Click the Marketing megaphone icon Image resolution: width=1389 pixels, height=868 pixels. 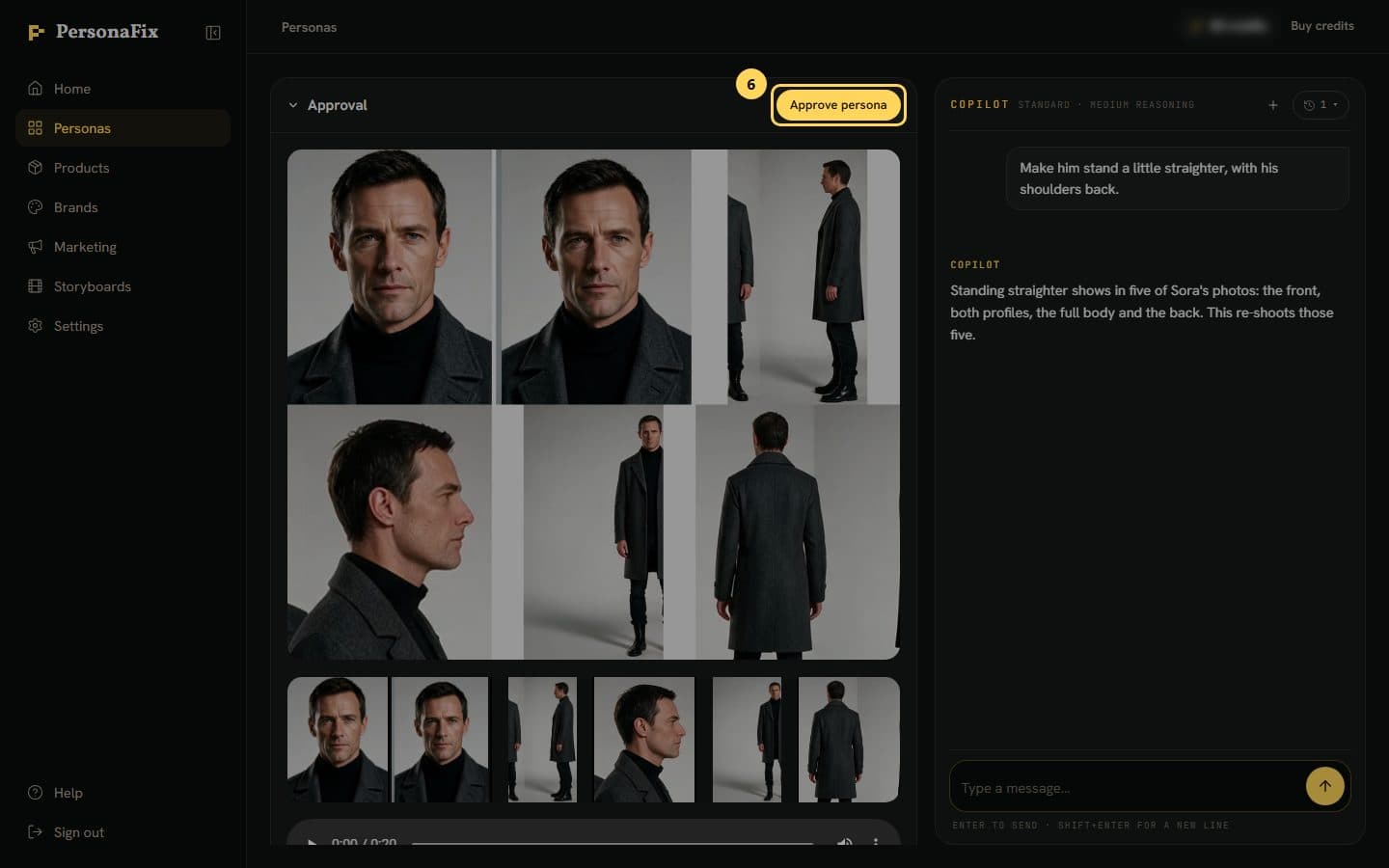click(x=36, y=247)
